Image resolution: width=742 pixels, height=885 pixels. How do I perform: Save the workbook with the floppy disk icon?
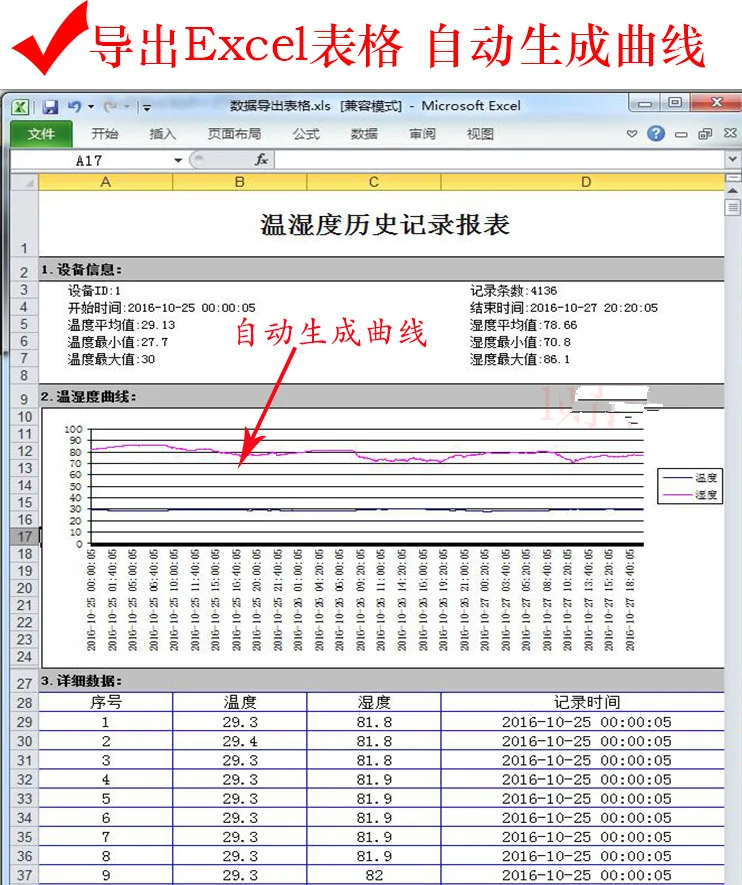(x=51, y=107)
